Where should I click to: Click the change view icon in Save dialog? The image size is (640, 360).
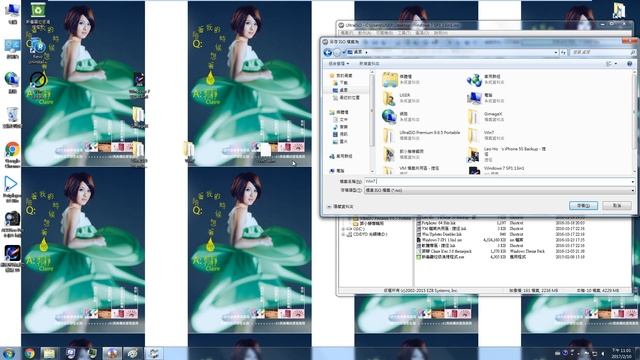pos(609,64)
